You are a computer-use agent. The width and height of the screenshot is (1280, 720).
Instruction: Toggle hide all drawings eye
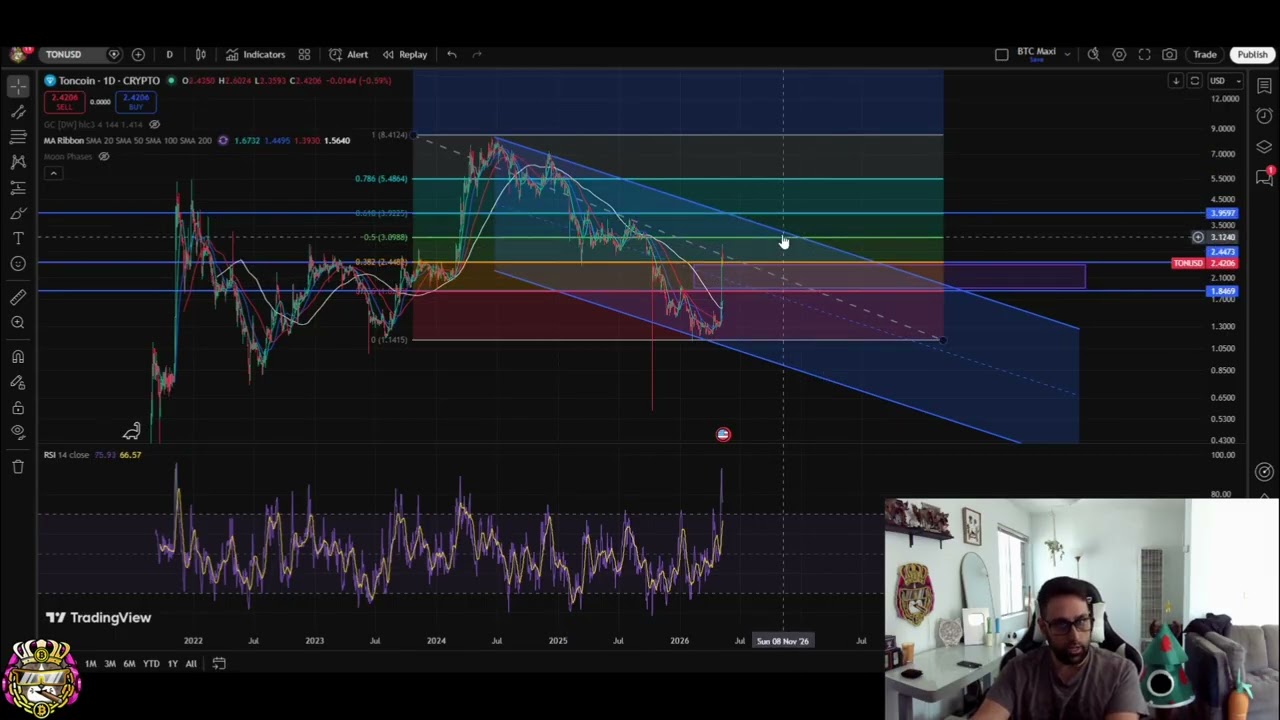click(x=18, y=432)
